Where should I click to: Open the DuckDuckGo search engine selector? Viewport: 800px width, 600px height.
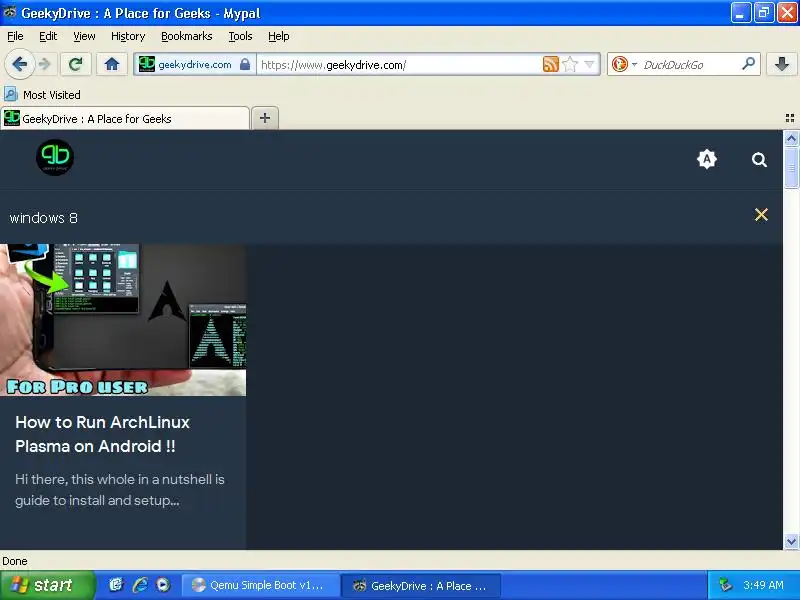point(624,64)
